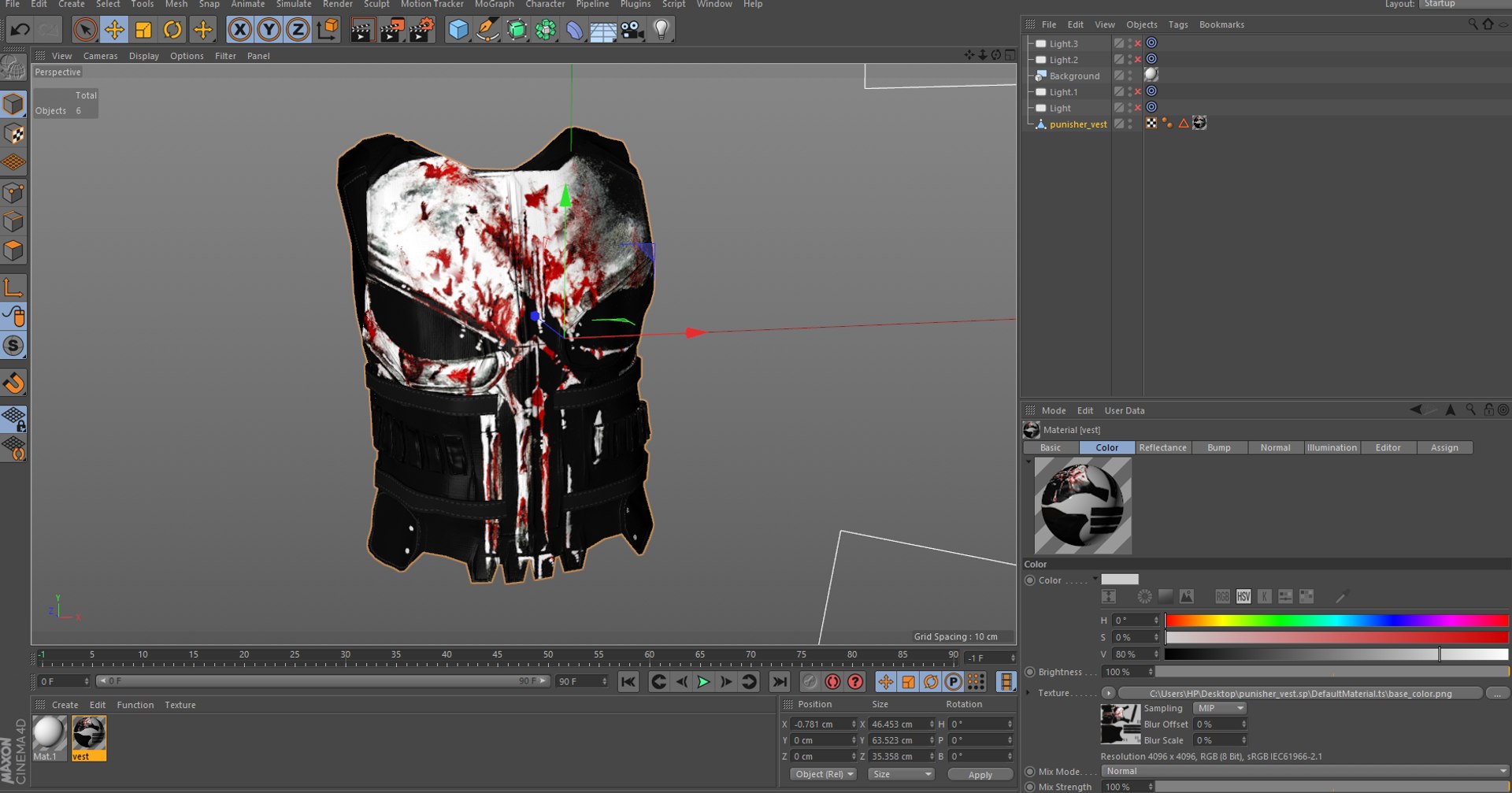
Task: Add a Light bulb object icon
Action: (661, 30)
